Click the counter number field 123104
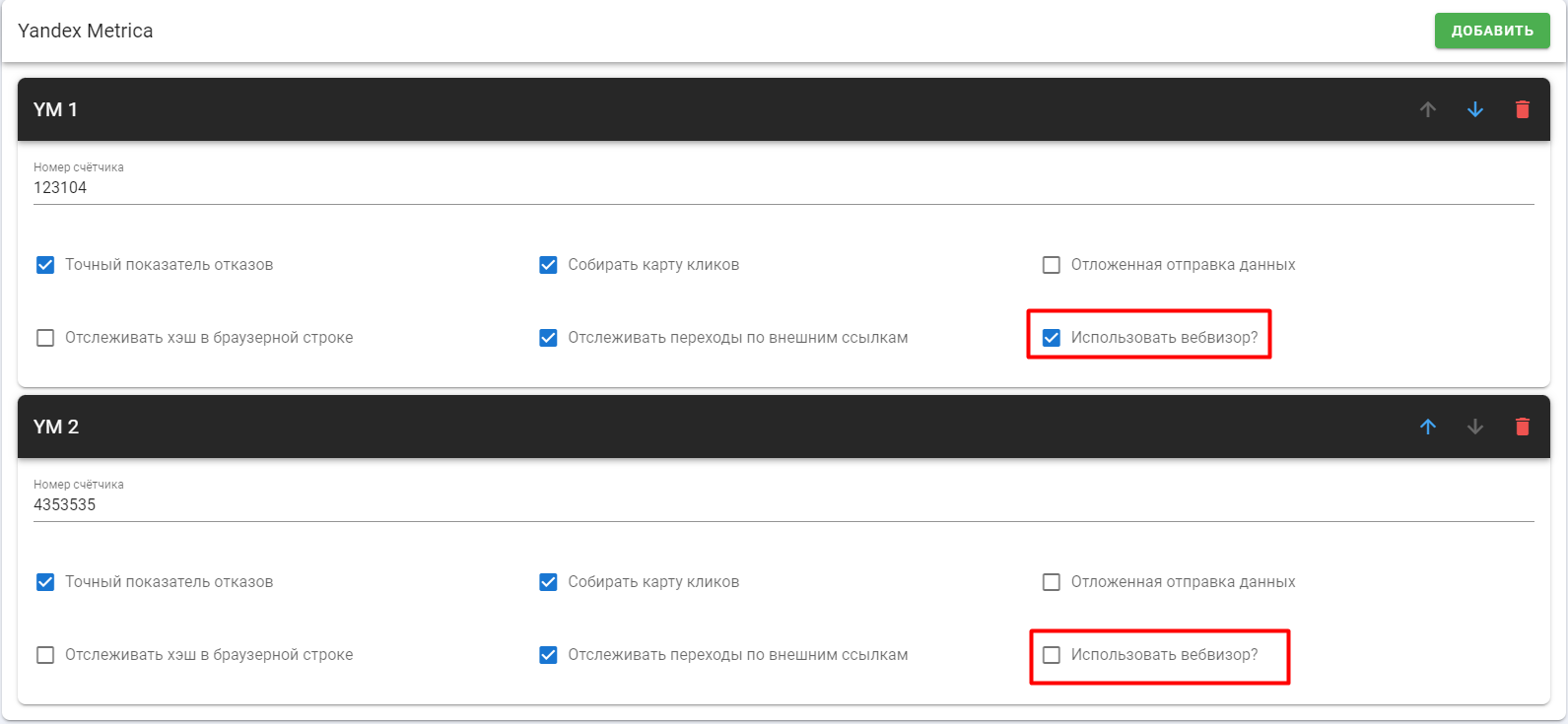 point(784,187)
